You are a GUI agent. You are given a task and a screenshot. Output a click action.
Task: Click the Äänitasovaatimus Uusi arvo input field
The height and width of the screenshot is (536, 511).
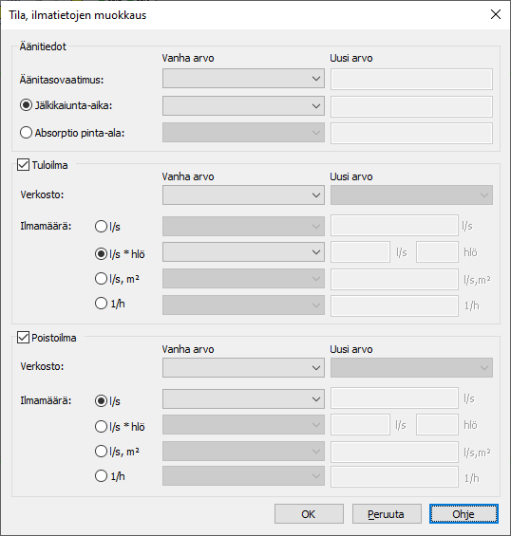412,79
